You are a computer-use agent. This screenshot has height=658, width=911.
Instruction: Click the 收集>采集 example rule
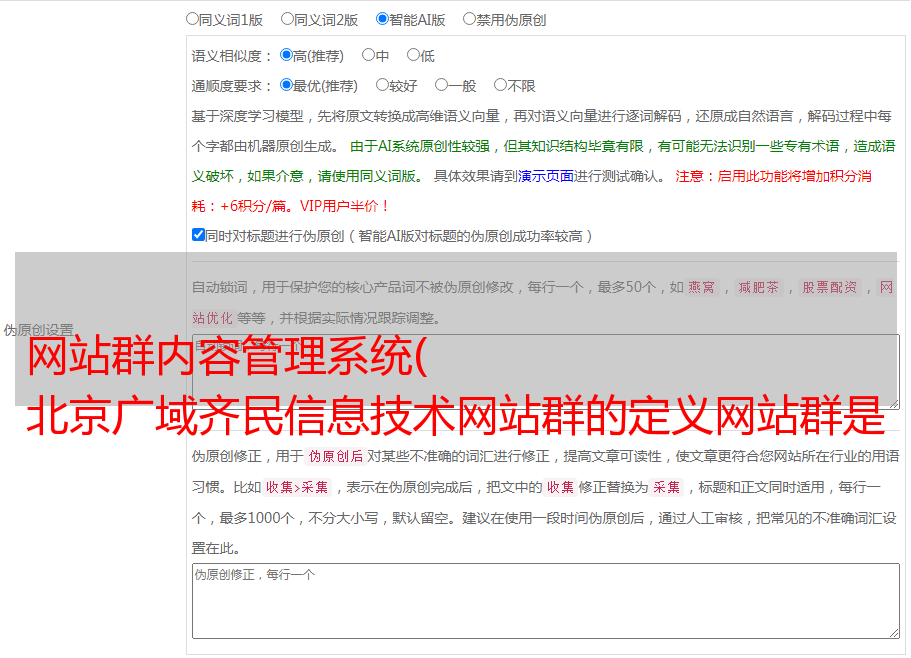(x=297, y=487)
